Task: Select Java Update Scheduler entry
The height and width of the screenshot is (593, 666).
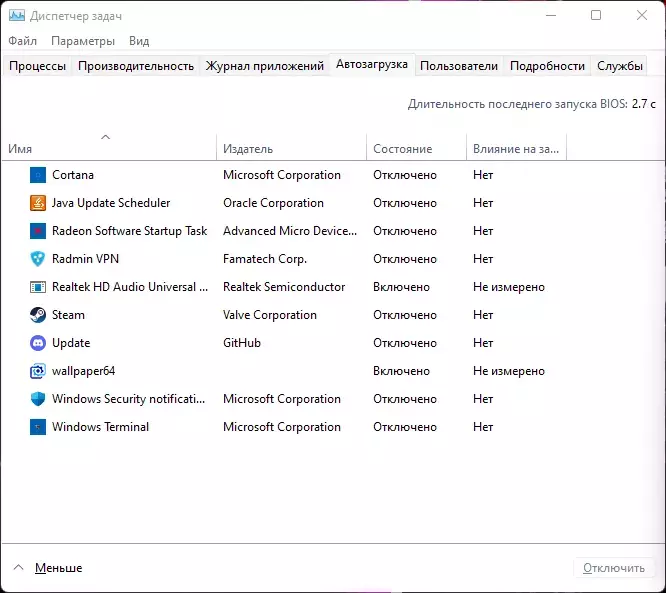Action: [x=111, y=203]
